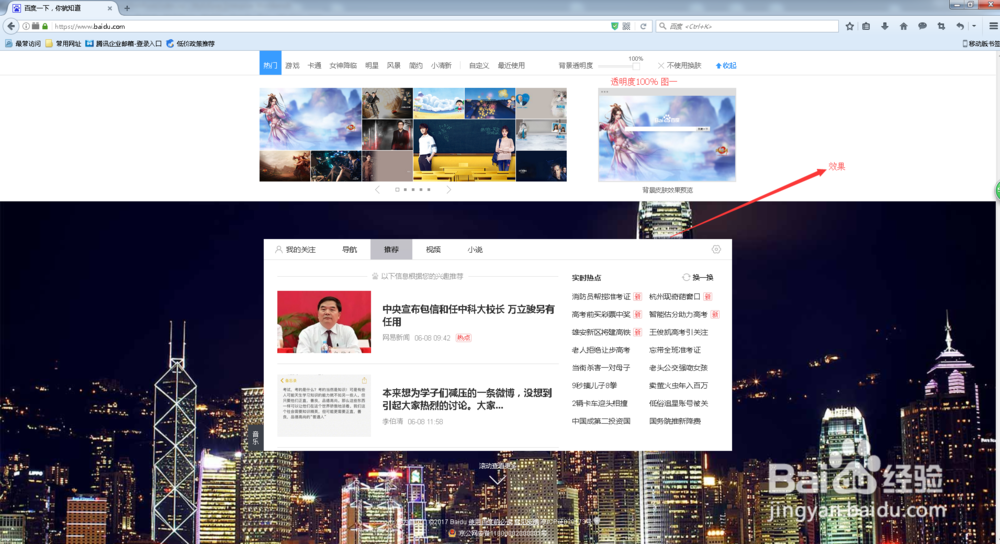Viewport: 1000px width, 544px height.
Task: Open the 风景 skin category
Action: tap(393, 66)
